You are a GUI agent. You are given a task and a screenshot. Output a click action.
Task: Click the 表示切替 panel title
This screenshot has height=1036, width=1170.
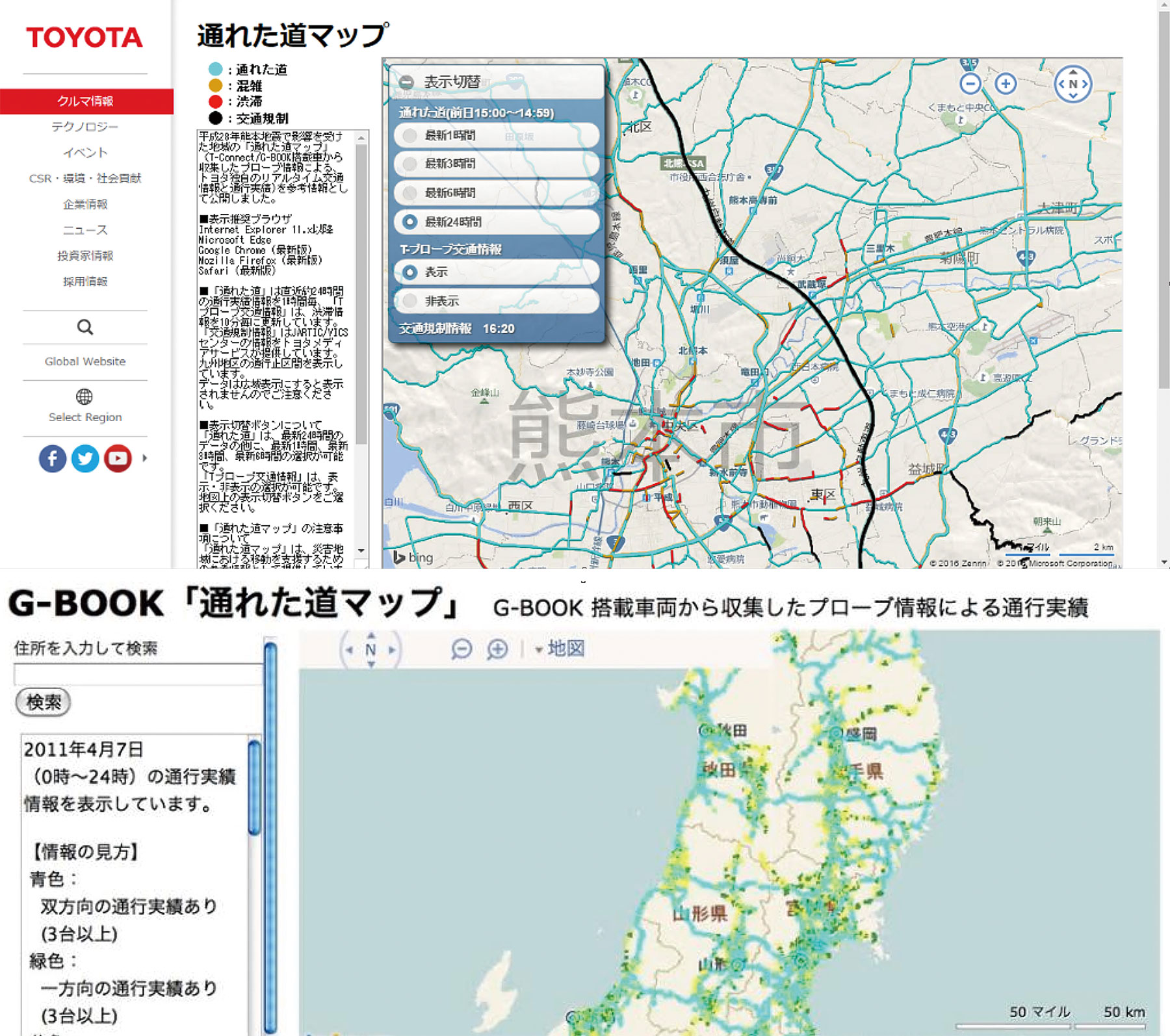[452, 83]
